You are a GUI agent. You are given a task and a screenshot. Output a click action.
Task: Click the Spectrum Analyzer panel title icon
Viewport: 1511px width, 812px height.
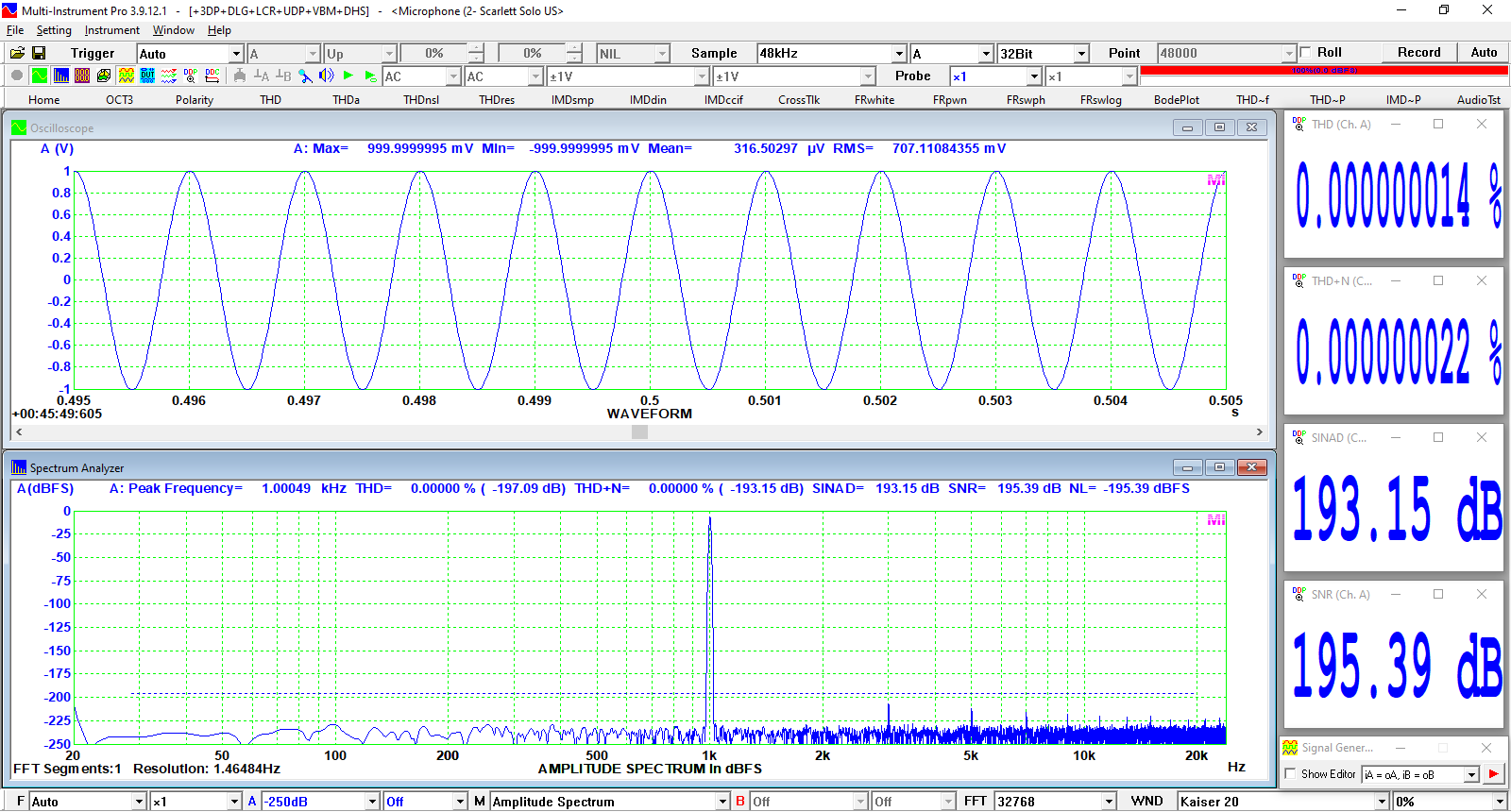click(x=19, y=467)
